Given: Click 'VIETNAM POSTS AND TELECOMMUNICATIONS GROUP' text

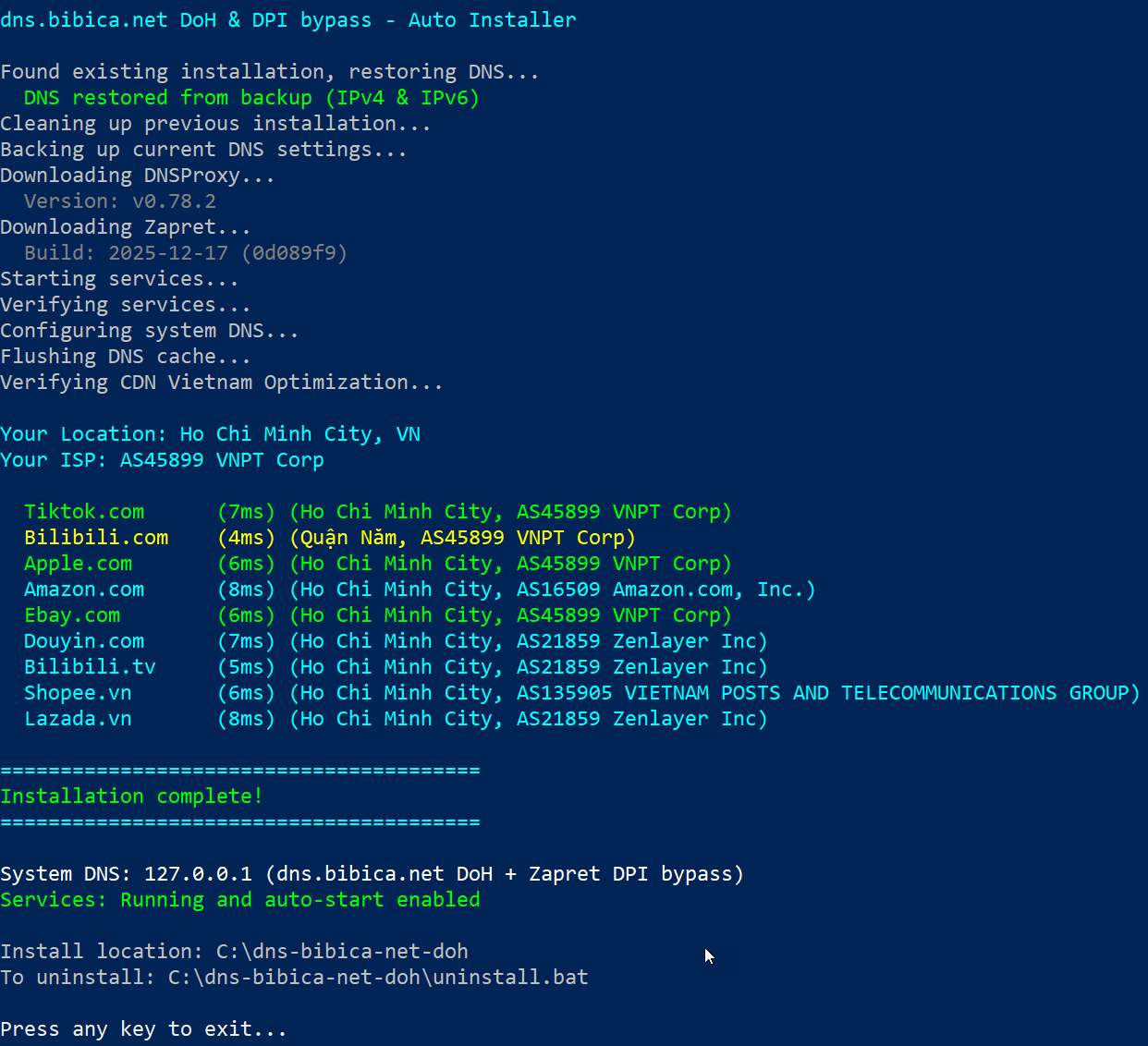Looking at the screenshot, I should (877, 693).
